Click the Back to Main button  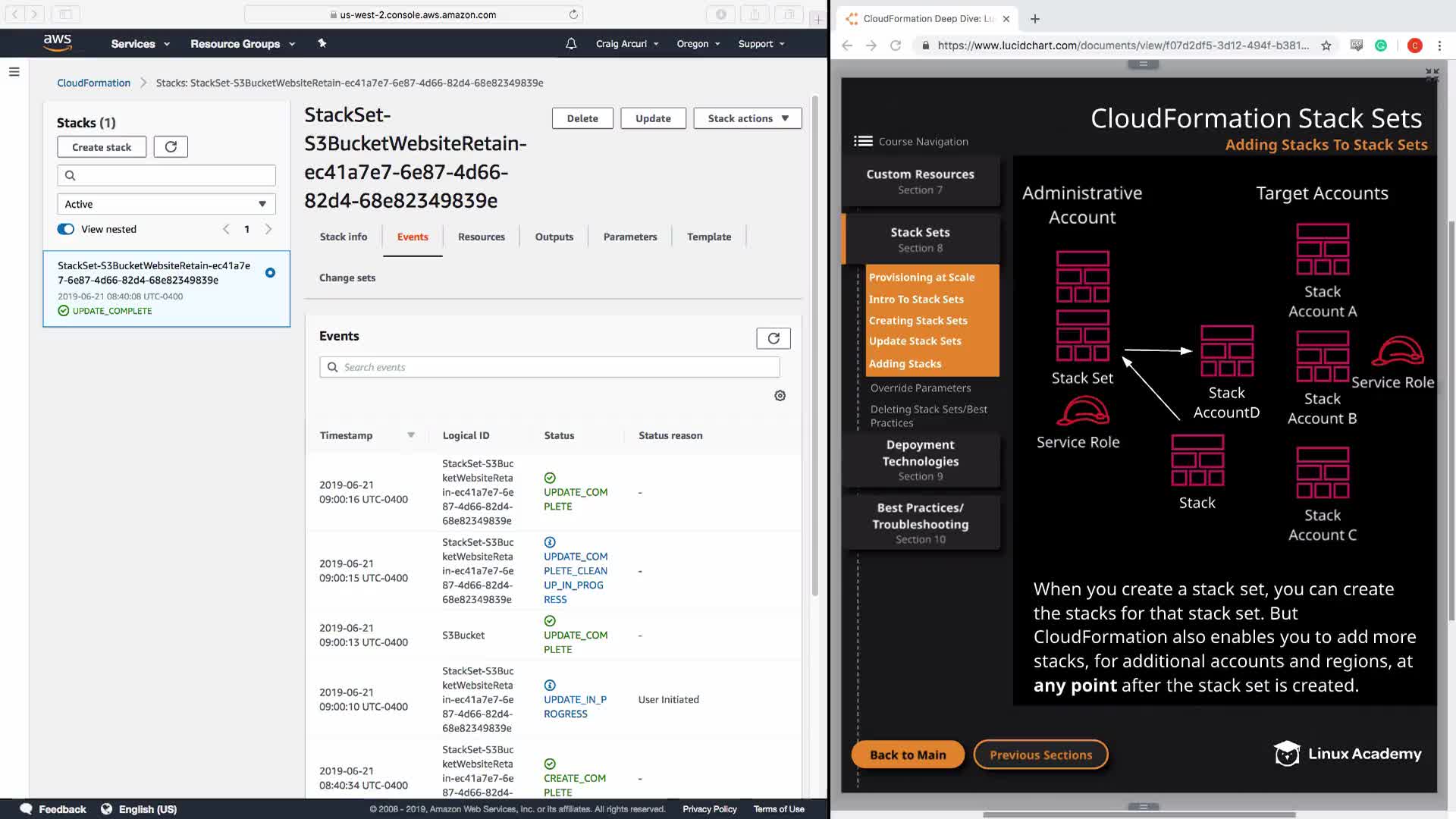point(908,755)
